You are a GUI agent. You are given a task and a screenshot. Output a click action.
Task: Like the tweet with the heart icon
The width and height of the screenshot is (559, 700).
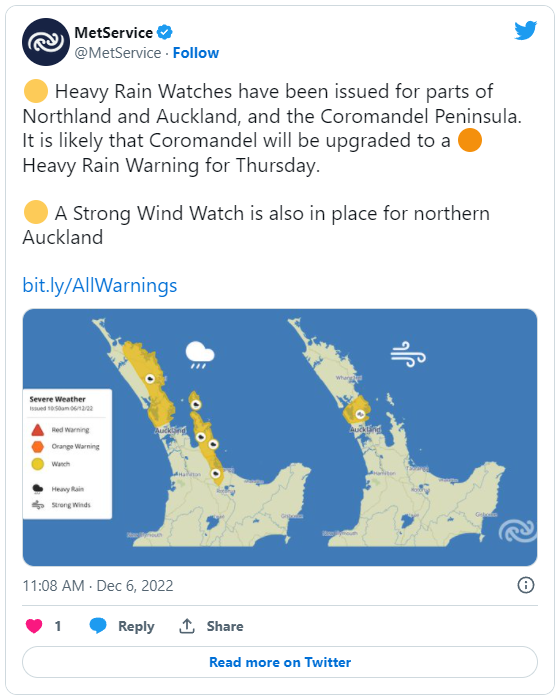click(34, 626)
